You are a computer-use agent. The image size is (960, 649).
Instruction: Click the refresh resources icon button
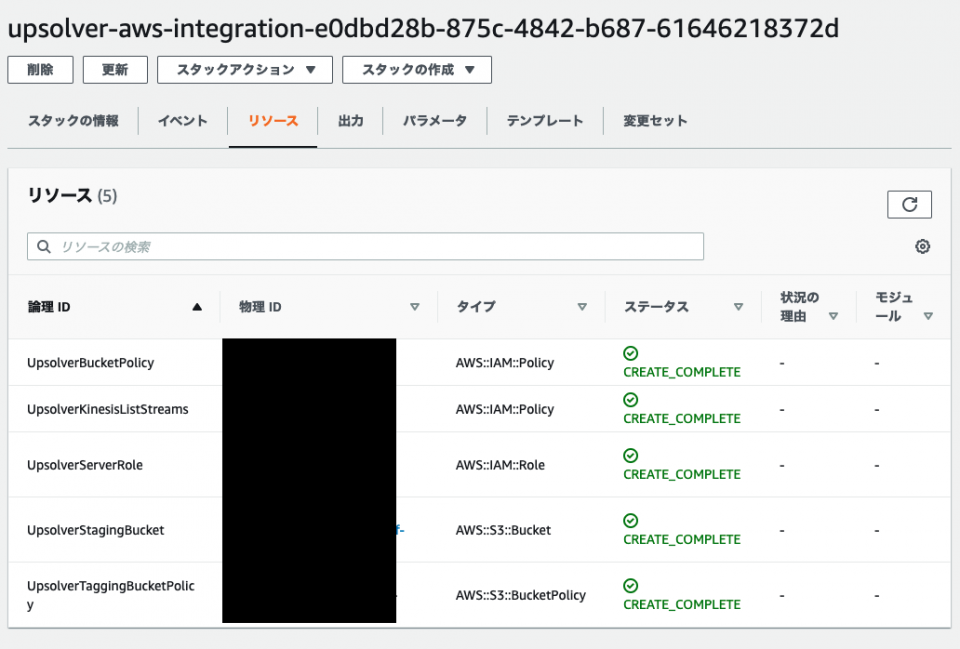[909, 204]
